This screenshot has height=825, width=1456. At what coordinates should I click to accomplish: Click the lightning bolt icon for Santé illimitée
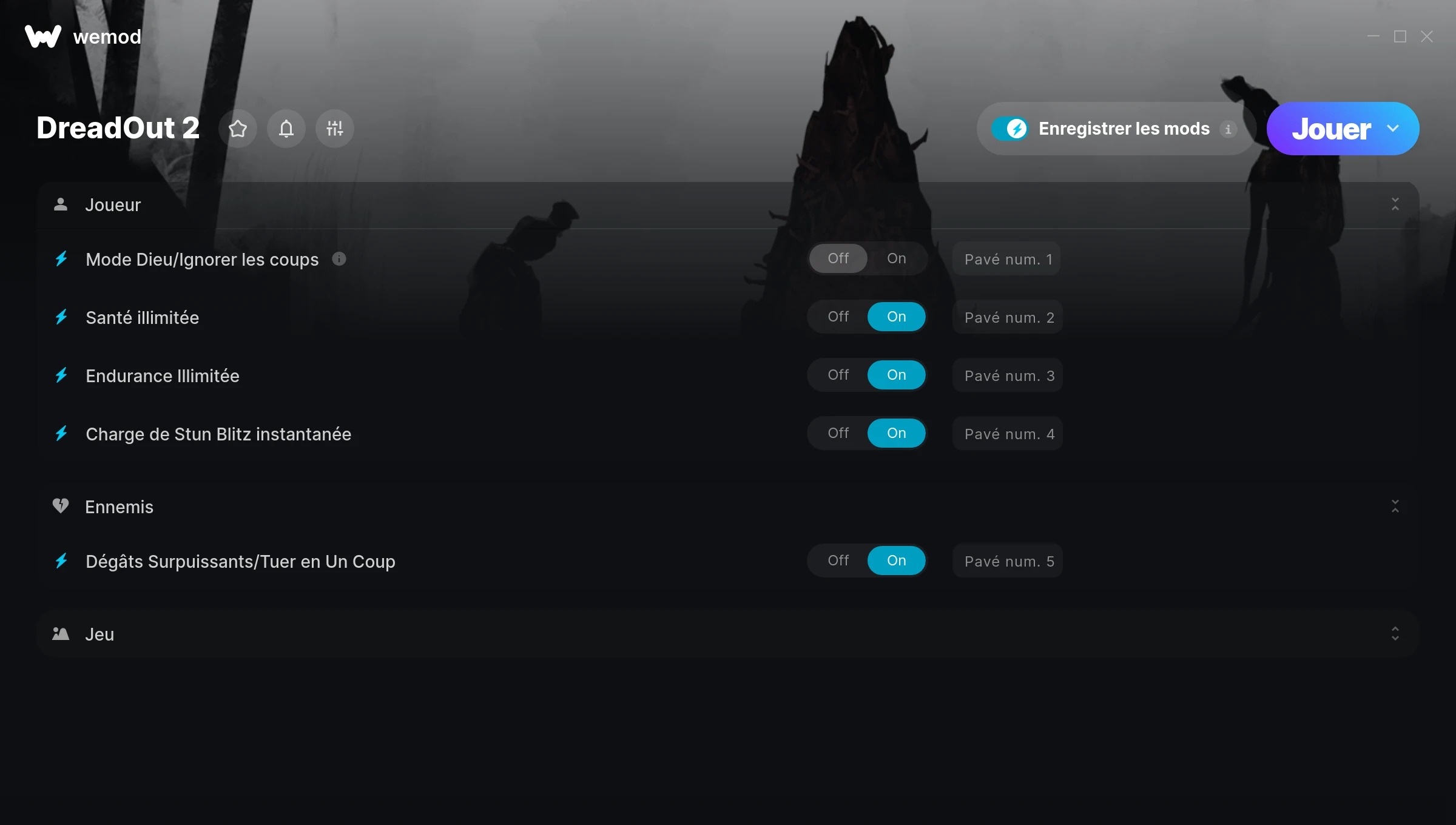tap(61, 317)
